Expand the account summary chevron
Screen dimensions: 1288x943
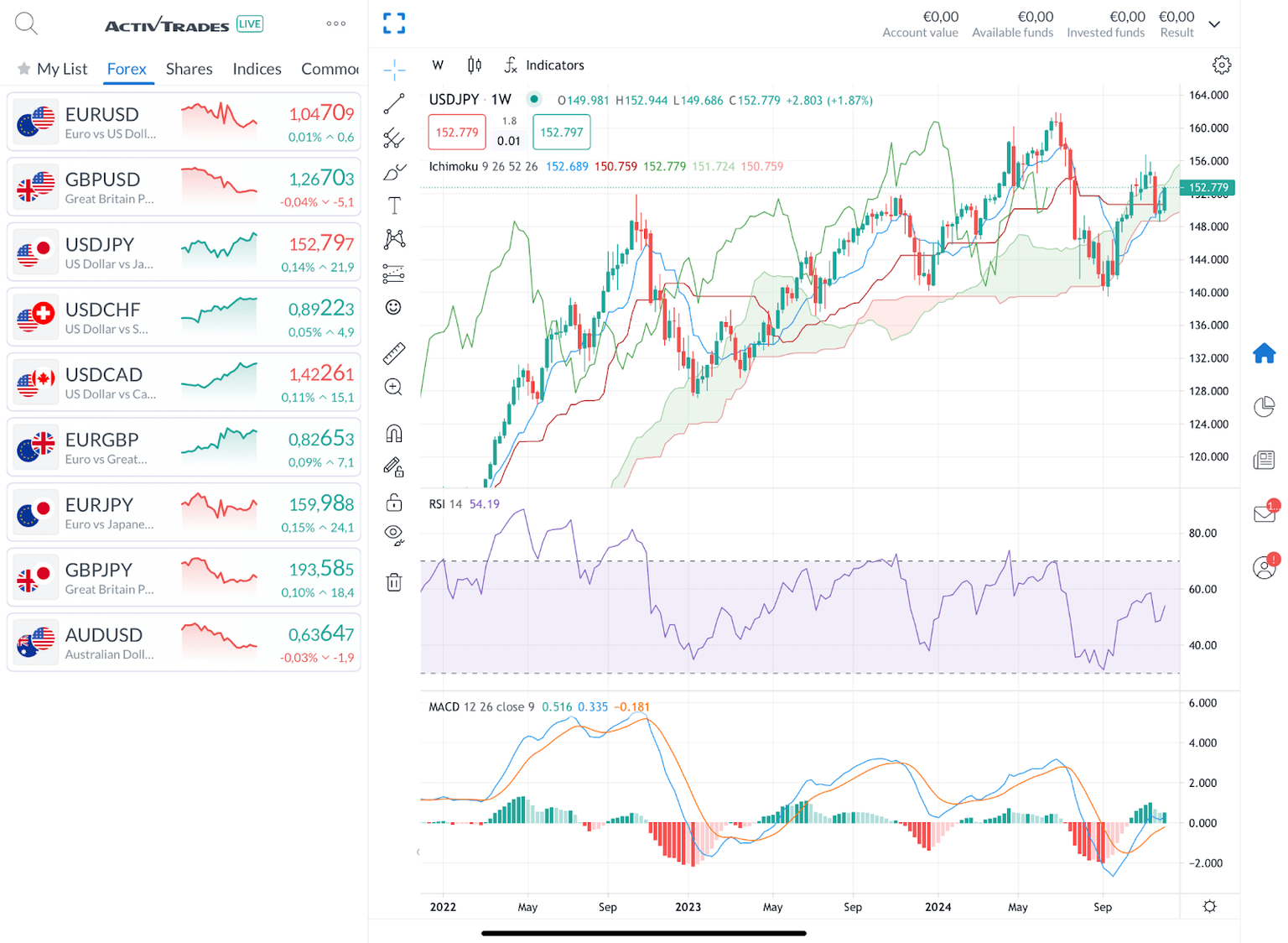click(1214, 24)
